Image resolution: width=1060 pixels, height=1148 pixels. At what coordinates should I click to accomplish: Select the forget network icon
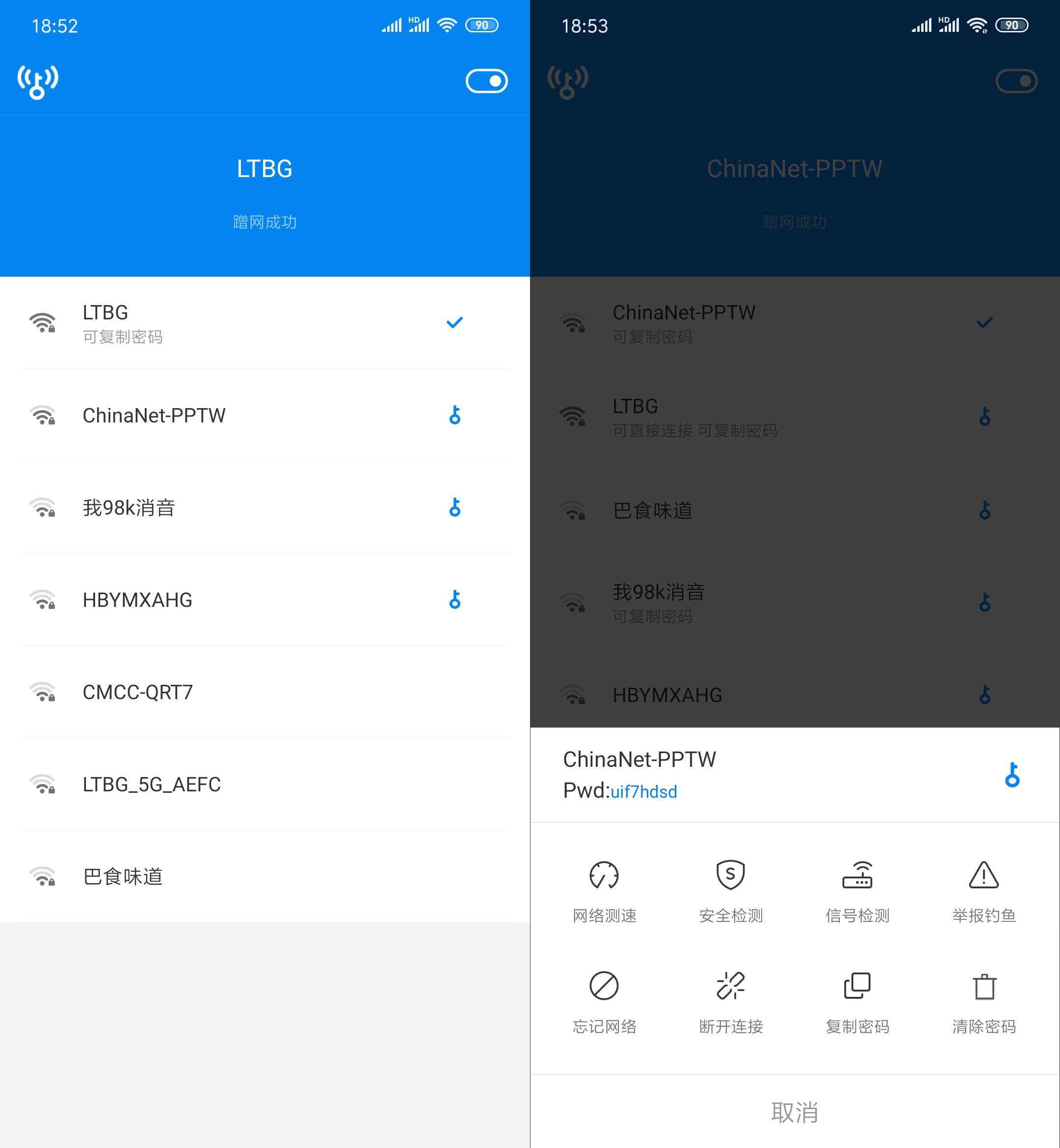point(604,984)
